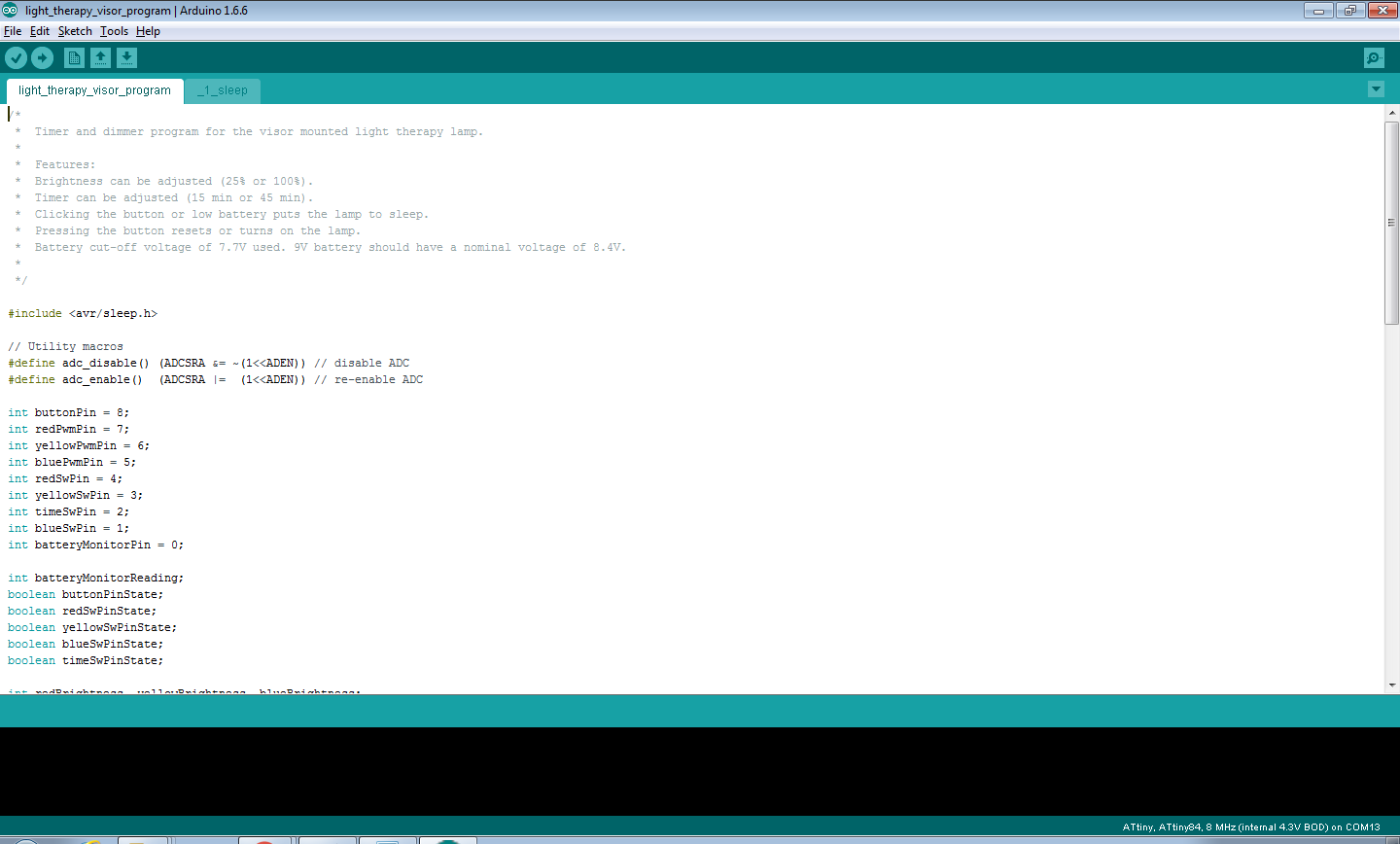Create a new sketch via the New icon
This screenshot has height=844, width=1400.
[74, 57]
